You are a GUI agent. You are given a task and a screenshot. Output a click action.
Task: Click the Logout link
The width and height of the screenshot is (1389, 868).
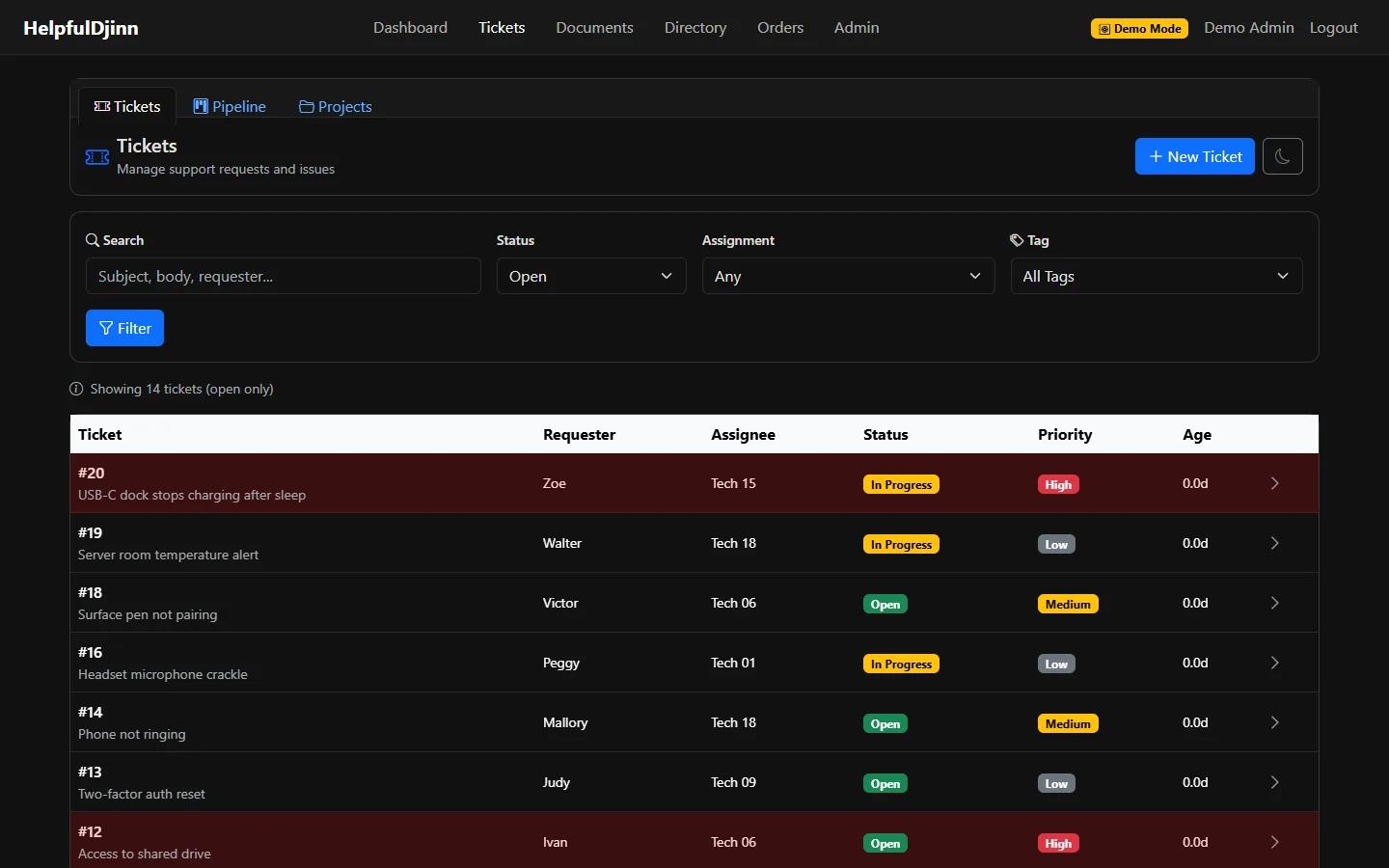[1334, 28]
